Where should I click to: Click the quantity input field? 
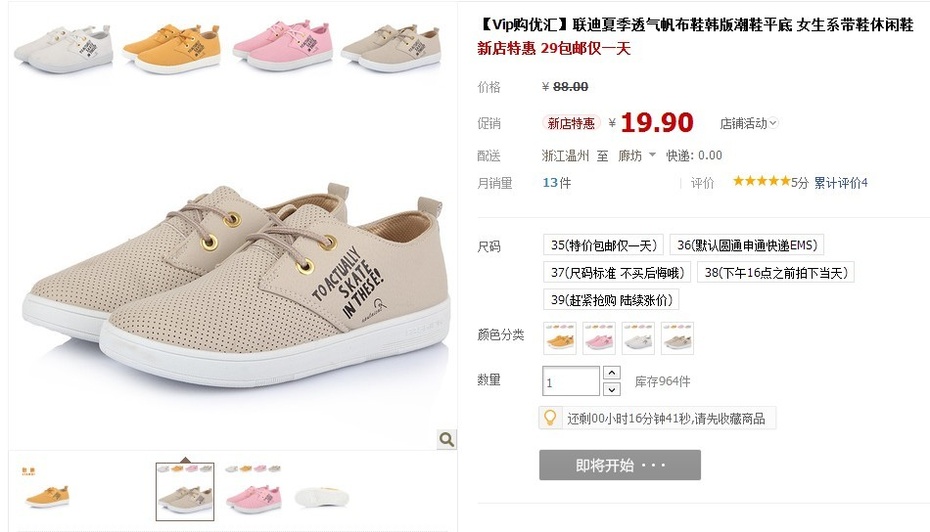[x=571, y=381]
